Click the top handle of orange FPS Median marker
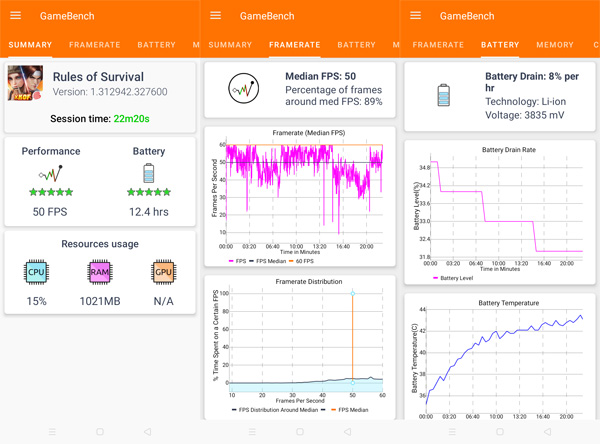600x444 pixels. point(353,293)
